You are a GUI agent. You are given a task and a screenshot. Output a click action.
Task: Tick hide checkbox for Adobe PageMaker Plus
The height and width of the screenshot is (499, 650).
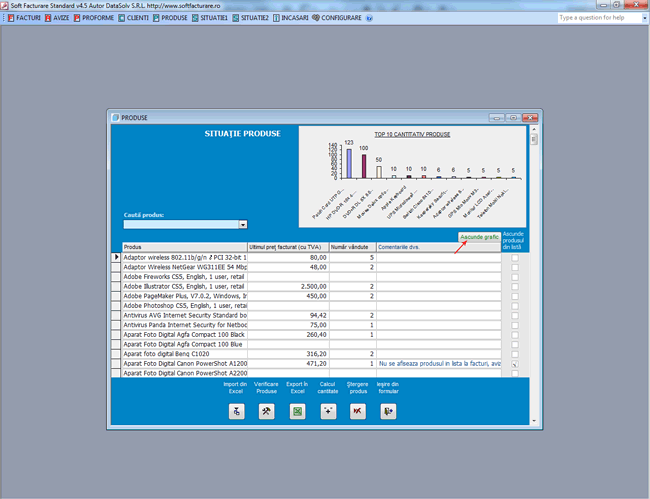coord(515,296)
